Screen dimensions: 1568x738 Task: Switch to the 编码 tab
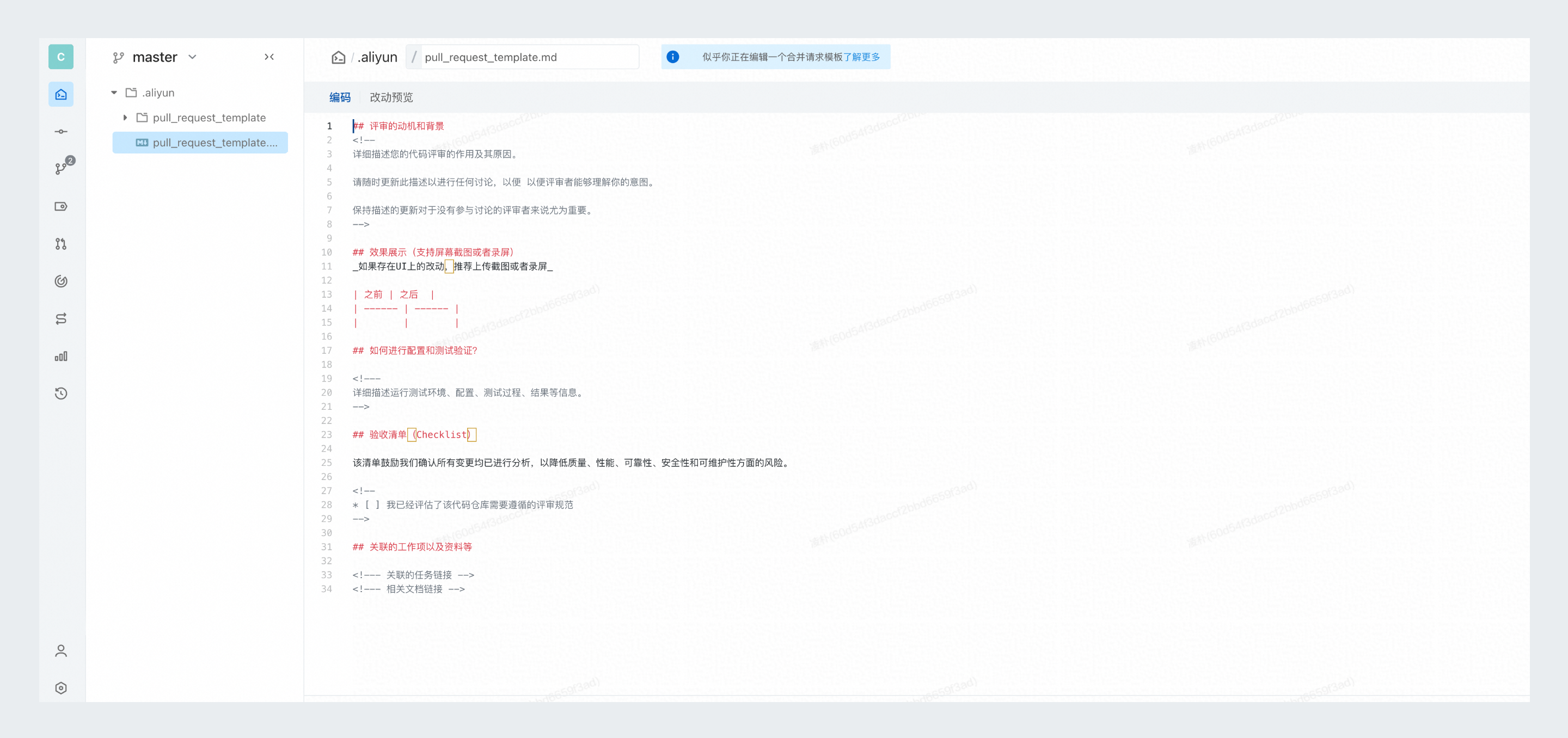(340, 97)
